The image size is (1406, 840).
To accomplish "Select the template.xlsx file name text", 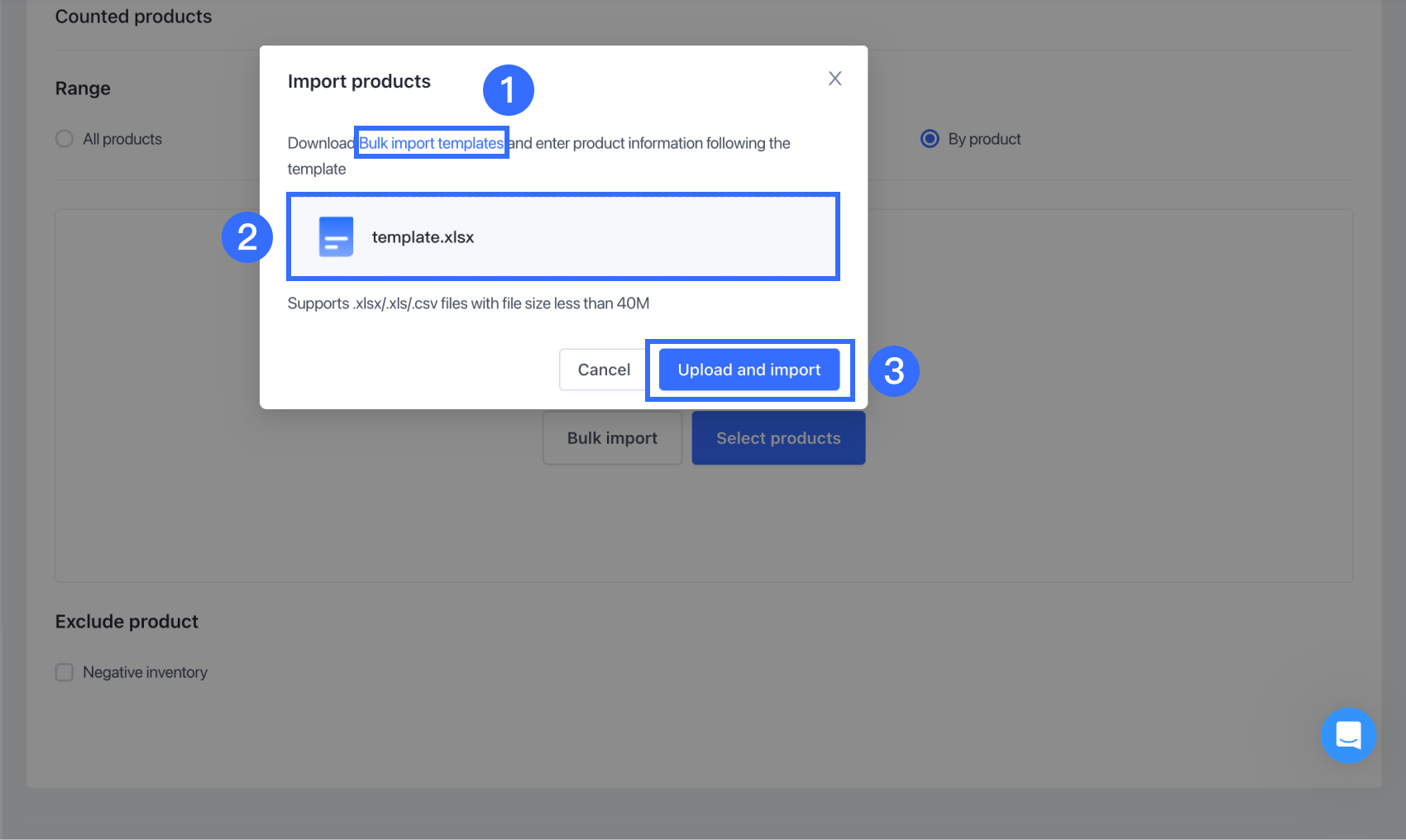I will pyautogui.click(x=423, y=237).
